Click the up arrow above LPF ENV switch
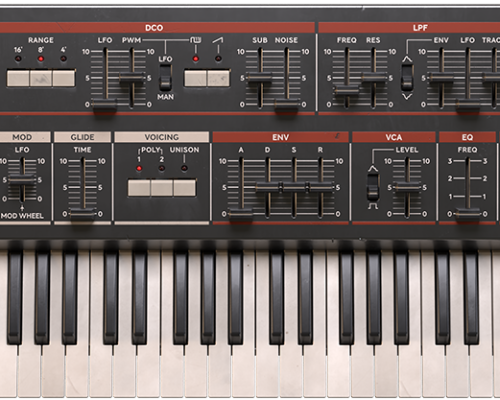 [407, 59]
